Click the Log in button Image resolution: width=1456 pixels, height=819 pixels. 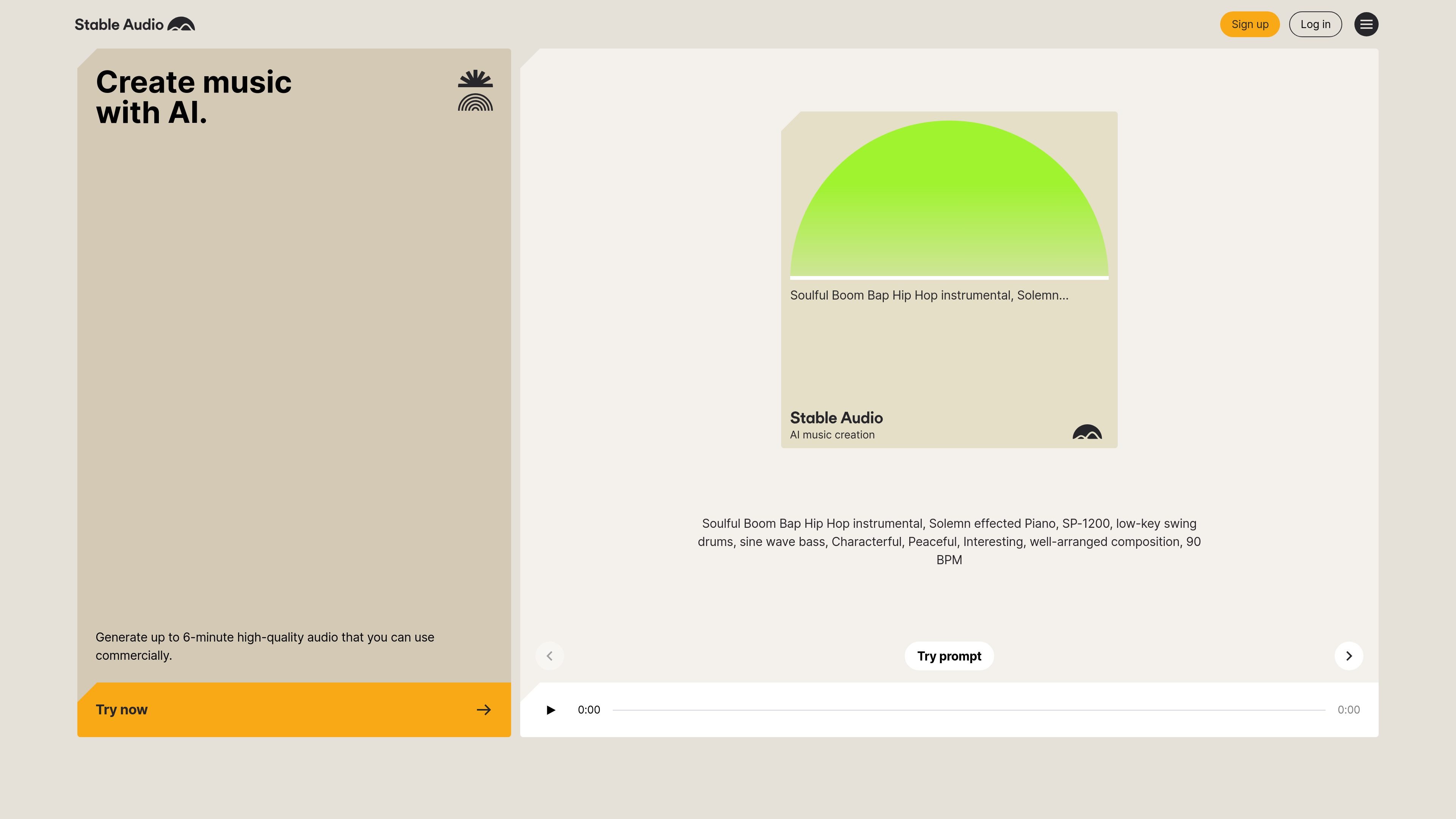(x=1315, y=24)
